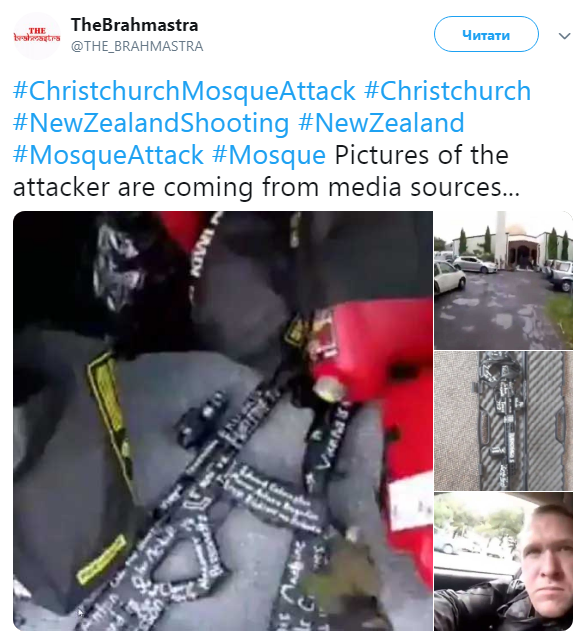Open hashtag #Mosque
This screenshot has height=639, width=587.
269,155
